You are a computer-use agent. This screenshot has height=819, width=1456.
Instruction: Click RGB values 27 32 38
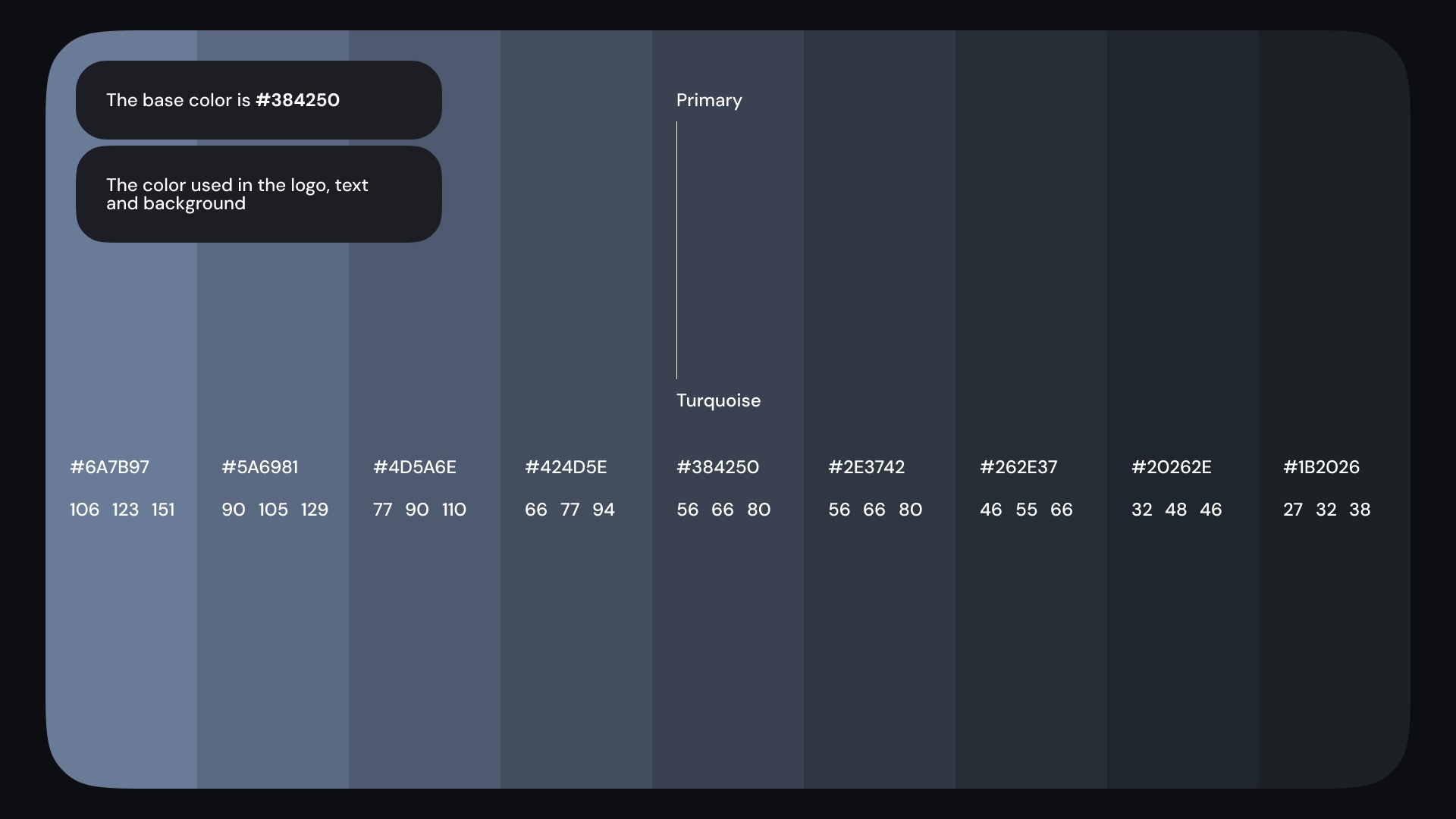coord(1326,510)
